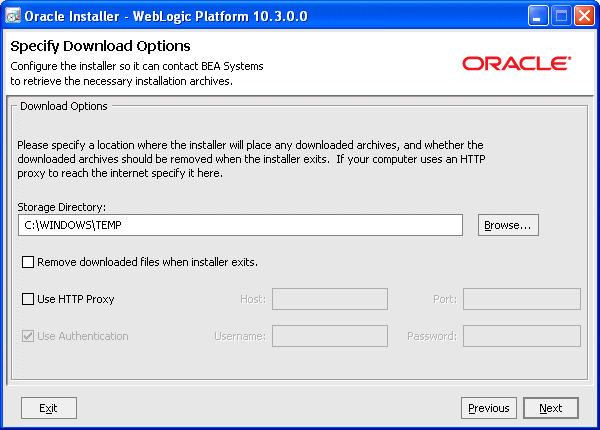This screenshot has width=600, height=430.
Task: Click the 'Username:' label
Action: coord(240,336)
